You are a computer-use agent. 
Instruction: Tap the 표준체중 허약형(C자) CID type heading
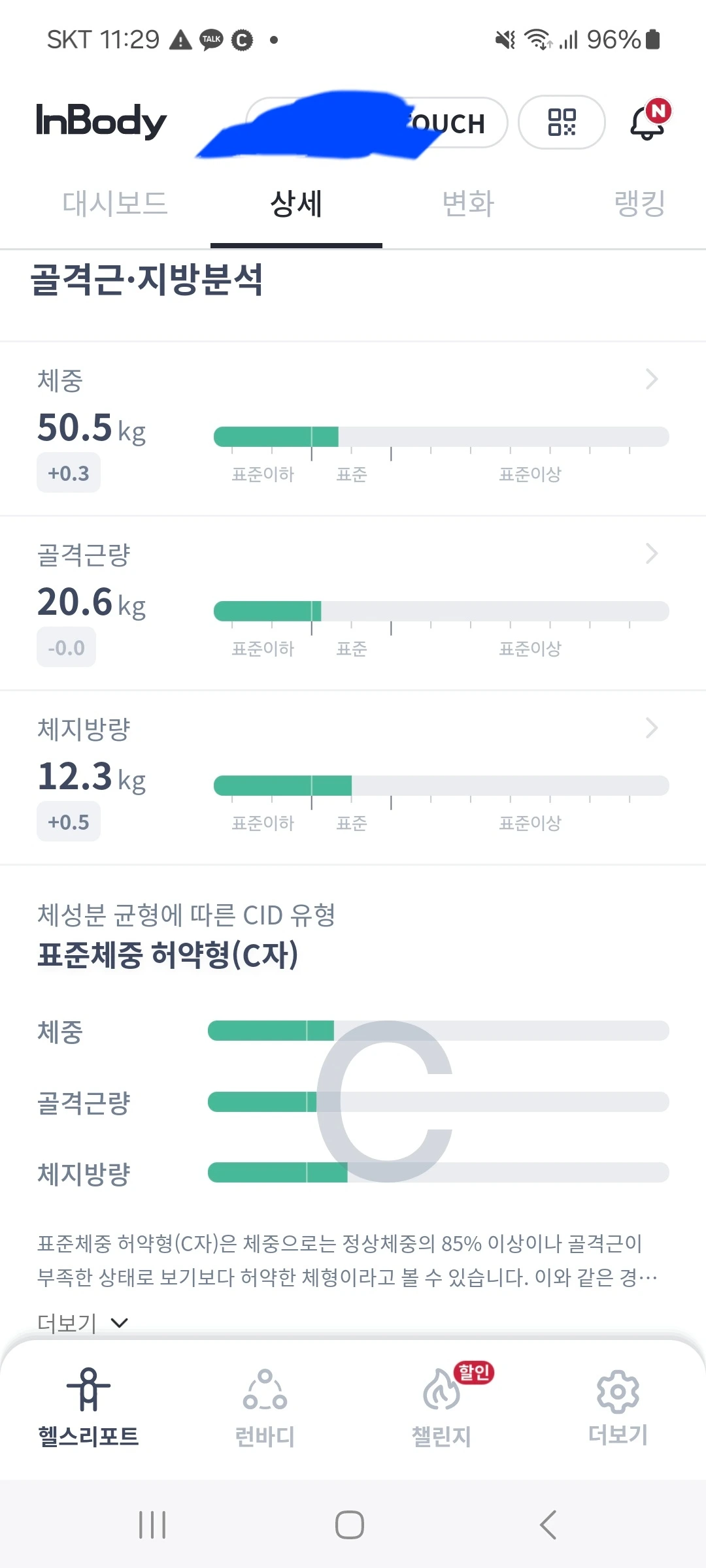click(168, 955)
